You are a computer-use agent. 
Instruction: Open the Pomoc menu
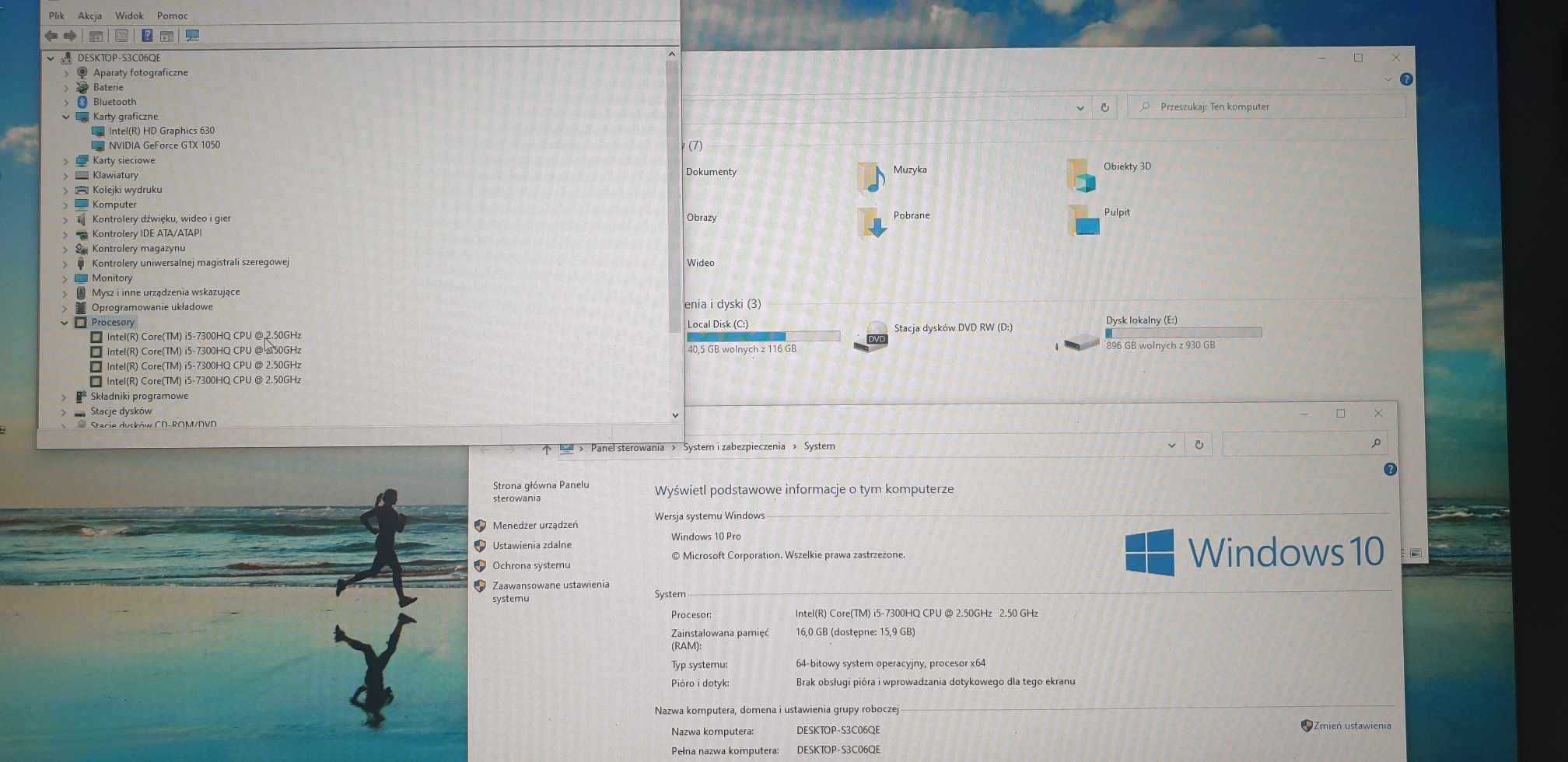172,16
